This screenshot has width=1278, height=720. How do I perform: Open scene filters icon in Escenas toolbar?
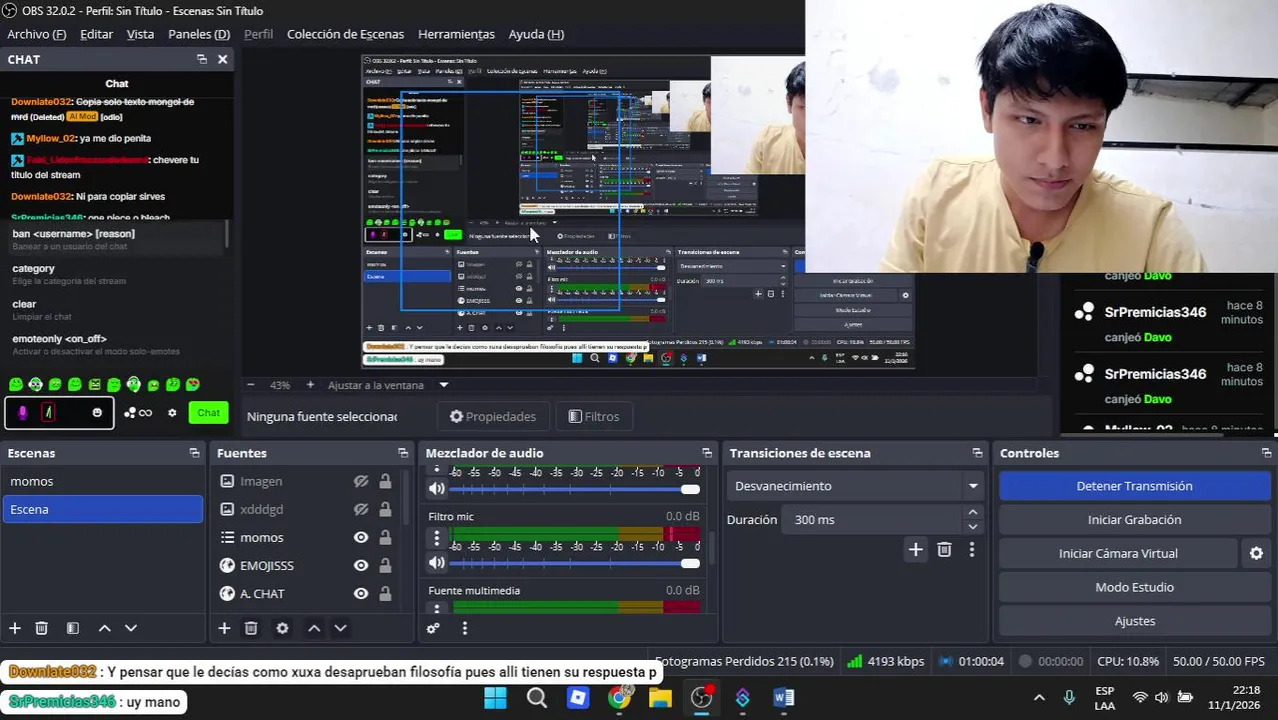tap(73, 628)
